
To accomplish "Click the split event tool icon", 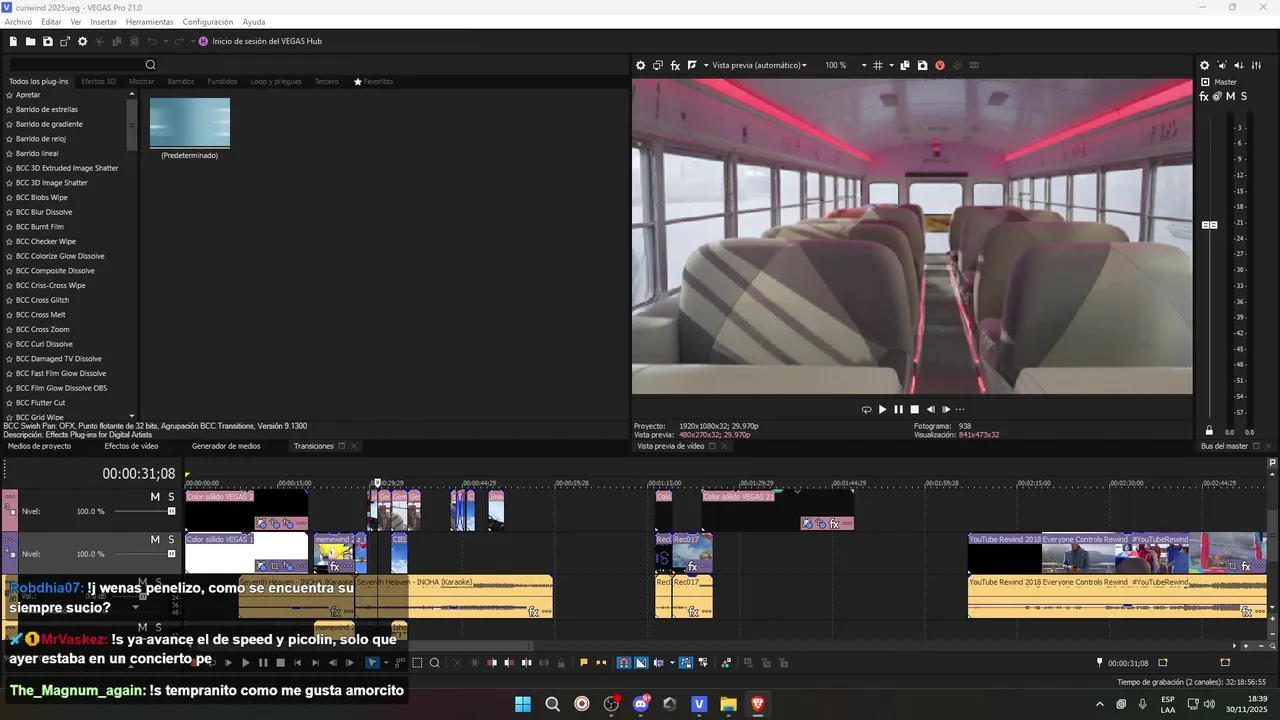I will click(526, 663).
